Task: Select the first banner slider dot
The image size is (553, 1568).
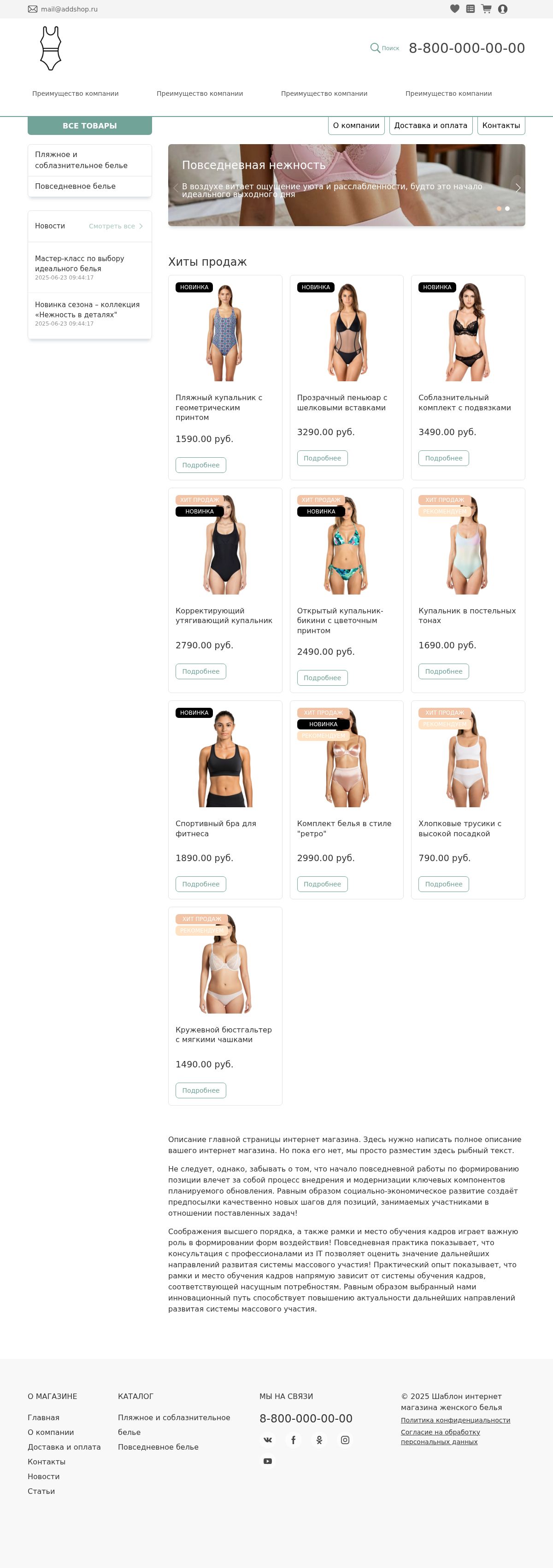Action: [x=499, y=209]
